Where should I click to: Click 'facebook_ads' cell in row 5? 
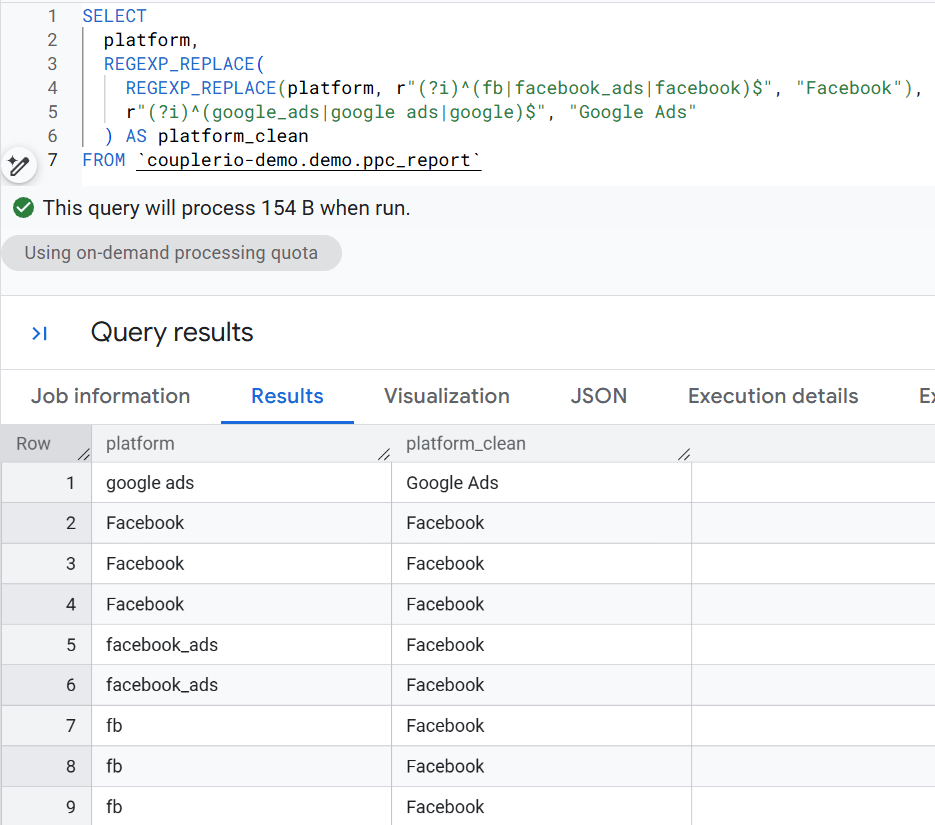[241, 644]
